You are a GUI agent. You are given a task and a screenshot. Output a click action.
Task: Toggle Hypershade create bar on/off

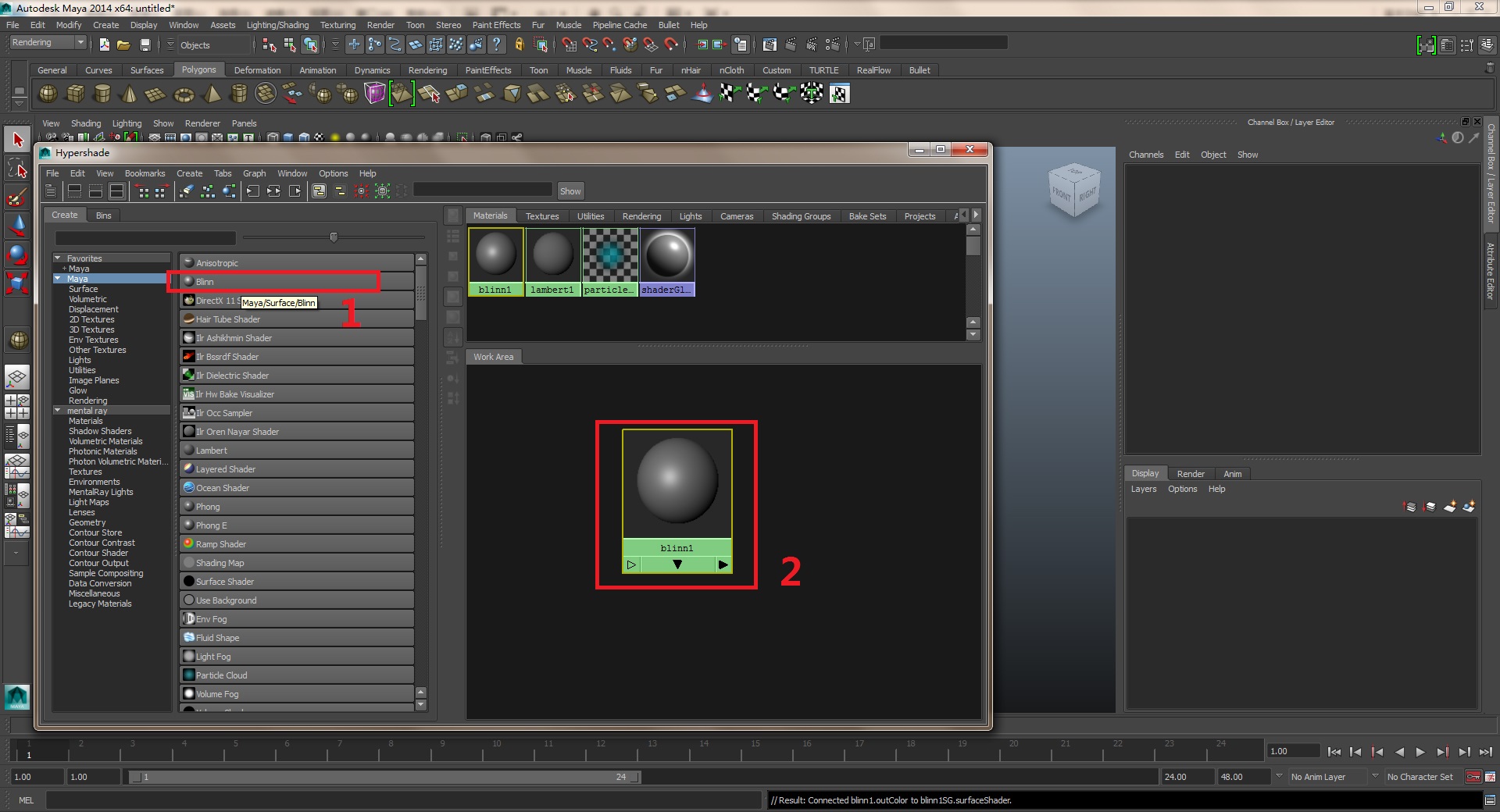coord(51,191)
